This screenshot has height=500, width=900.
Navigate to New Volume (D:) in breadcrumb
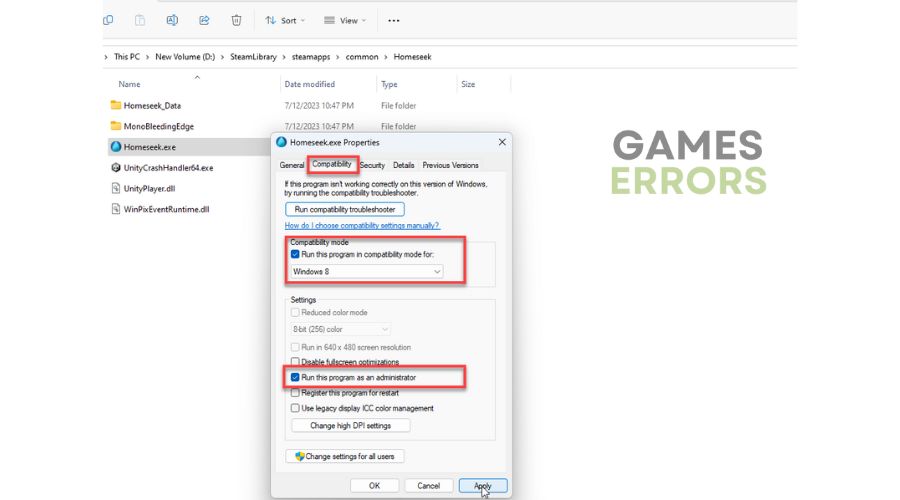[185, 57]
